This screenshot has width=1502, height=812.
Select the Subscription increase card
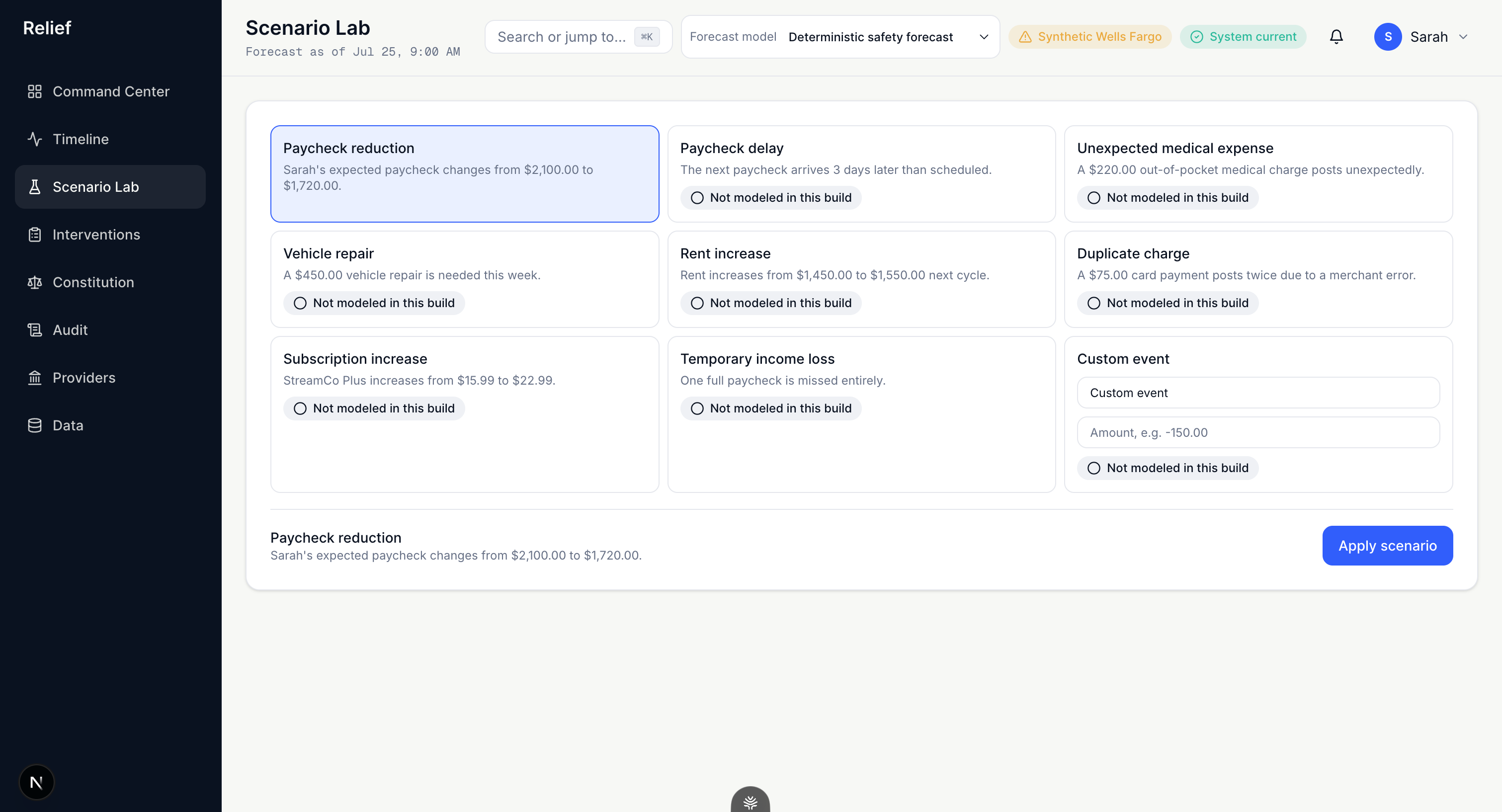click(x=465, y=414)
